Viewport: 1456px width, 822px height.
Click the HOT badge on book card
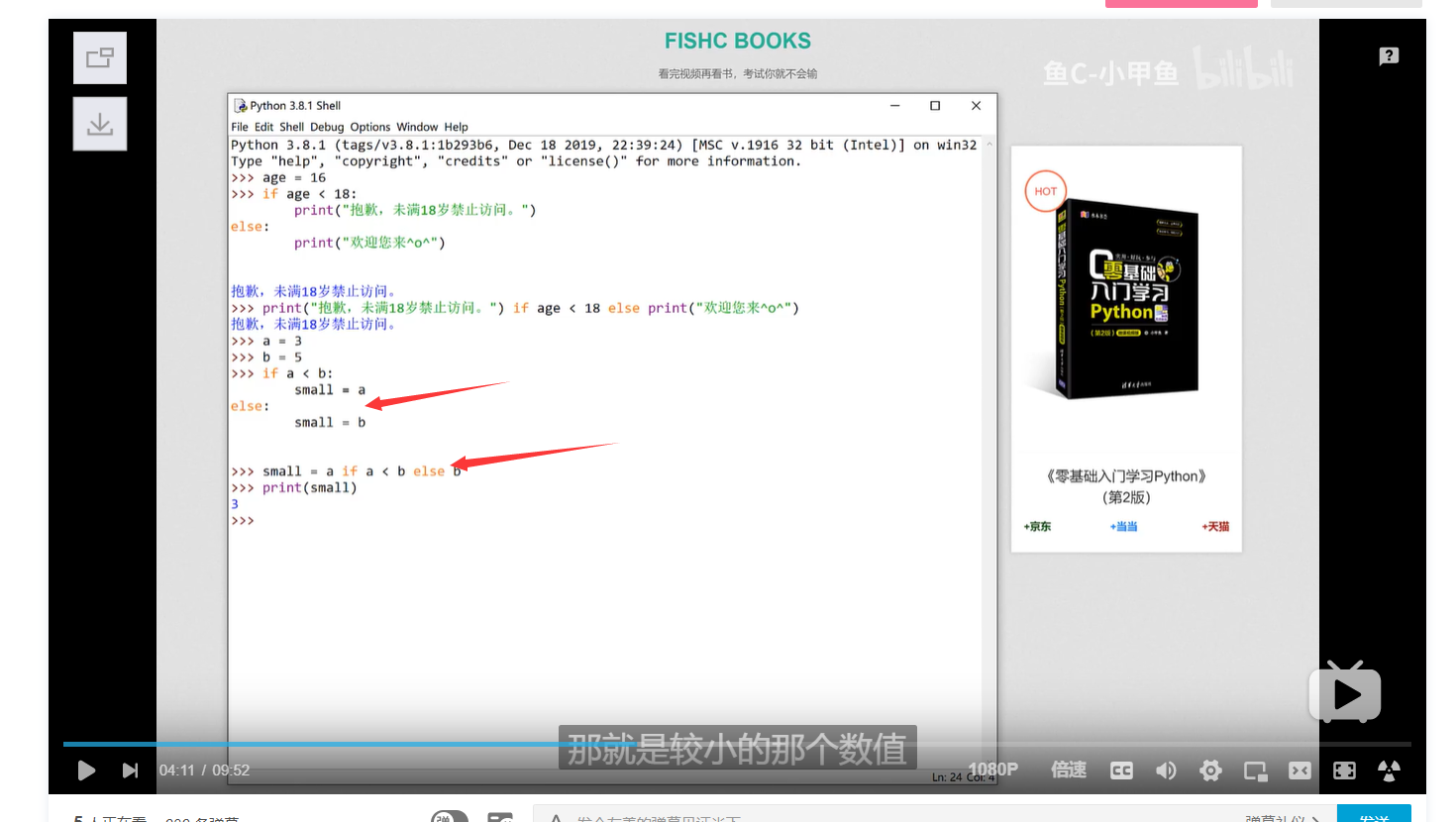coord(1046,191)
